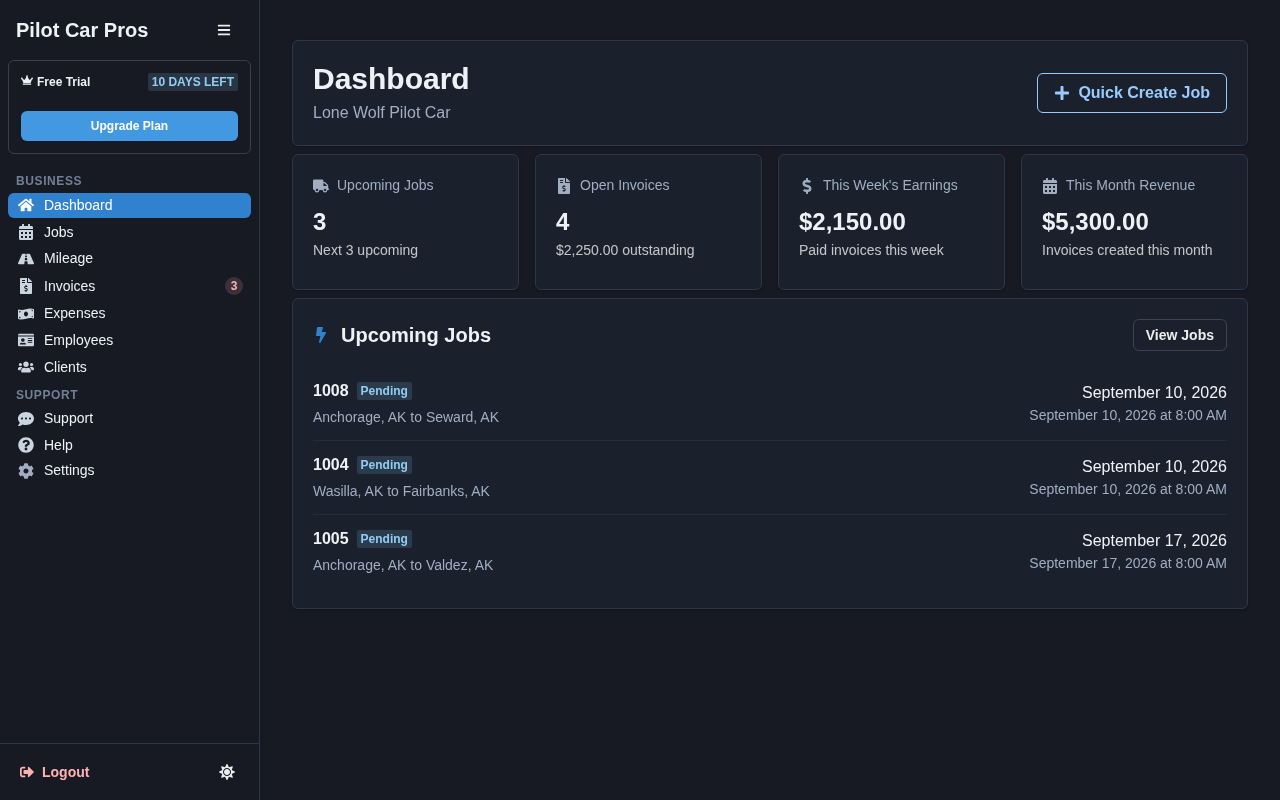This screenshot has height=800, width=1280.
Task: Open the Clients list
Action: [x=129, y=367]
